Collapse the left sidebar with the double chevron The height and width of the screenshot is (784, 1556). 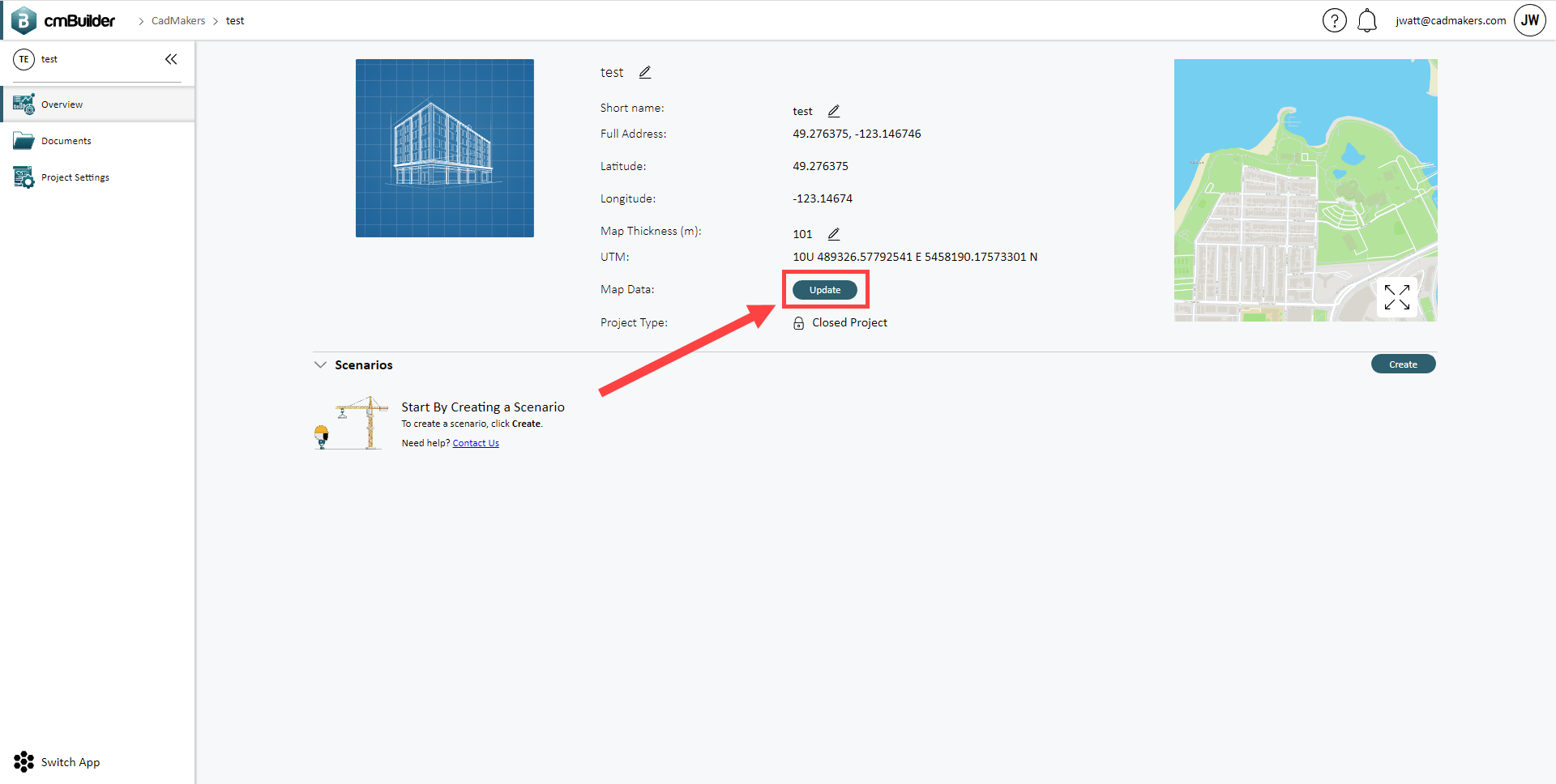tap(171, 58)
